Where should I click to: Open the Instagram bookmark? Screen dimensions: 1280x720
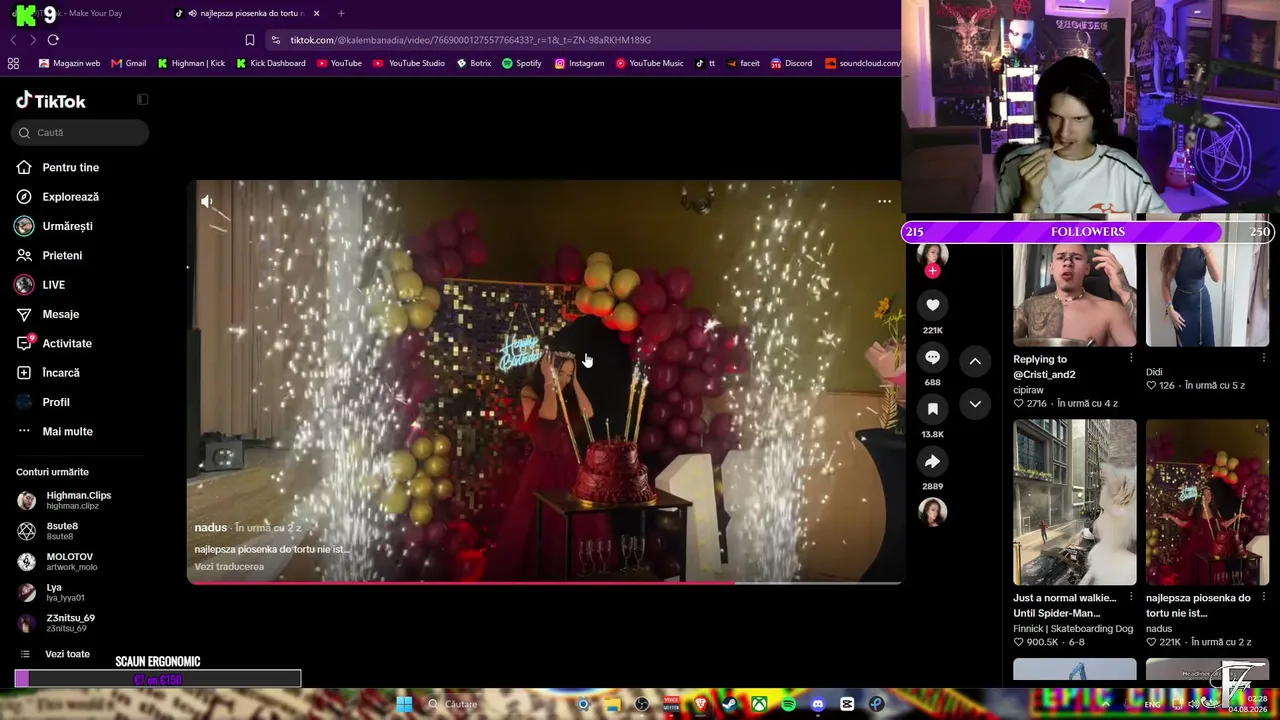(x=580, y=63)
